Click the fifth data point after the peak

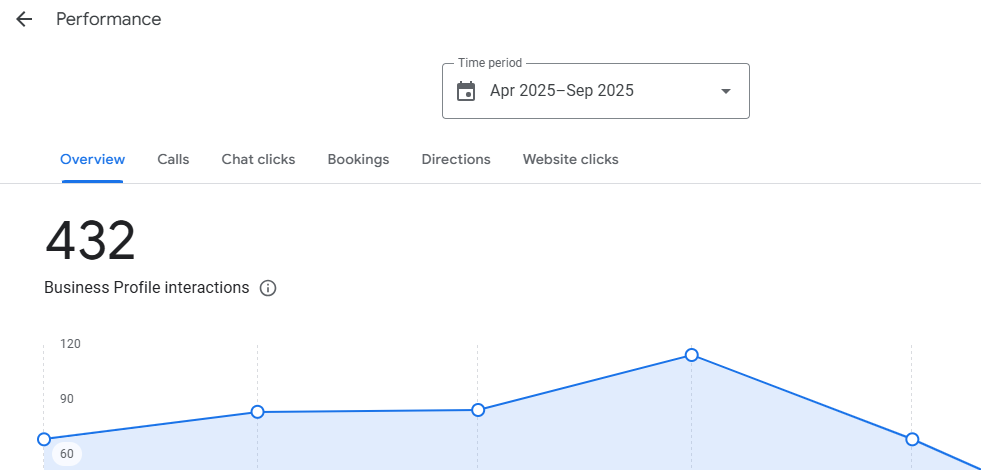(912, 439)
